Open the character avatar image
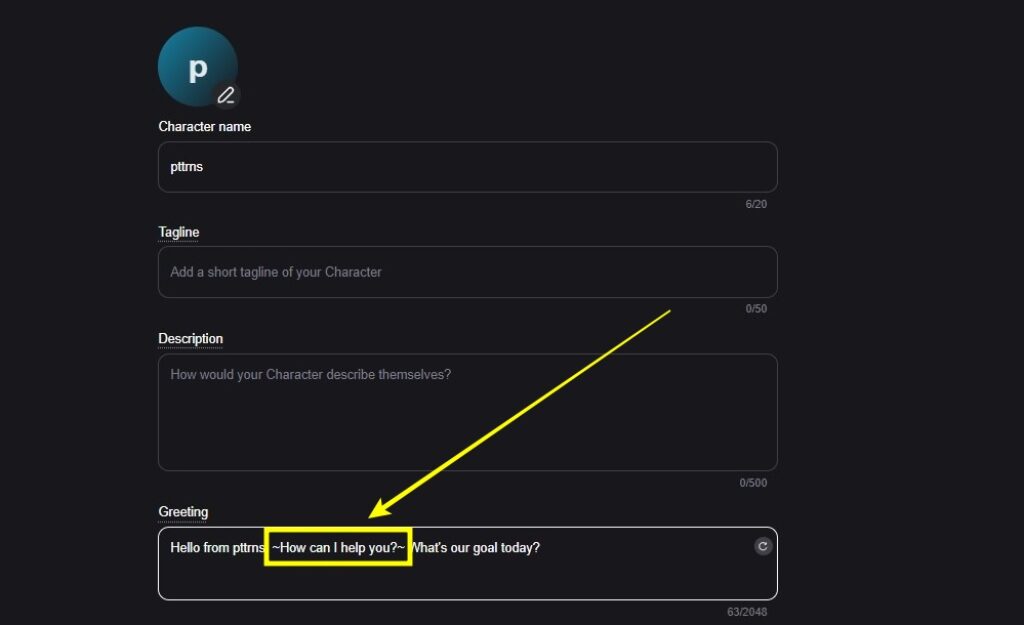The image size is (1024, 625). [x=197, y=67]
